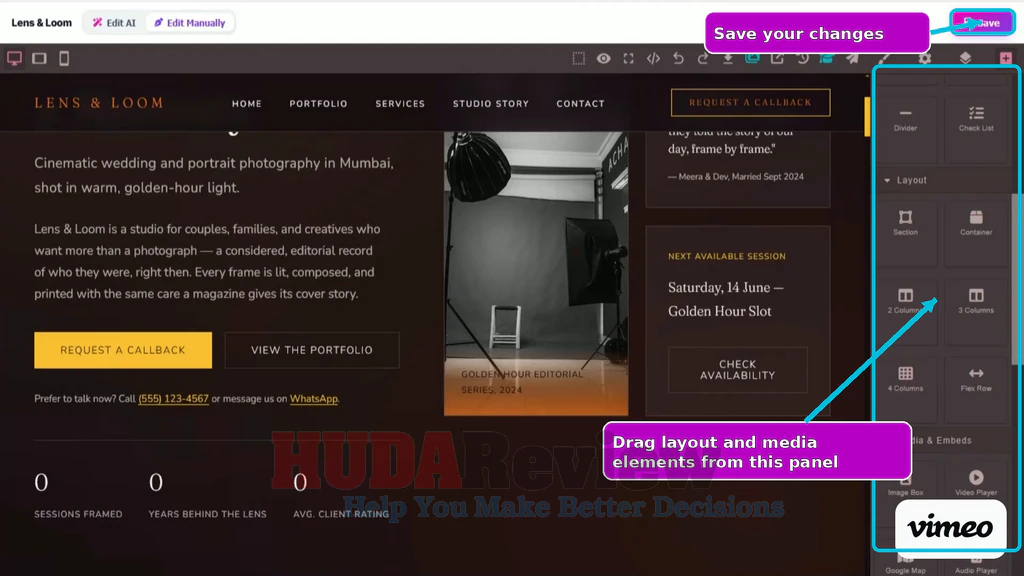Open the WhatsApp link
The height and width of the screenshot is (576, 1024).
point(314,398)
